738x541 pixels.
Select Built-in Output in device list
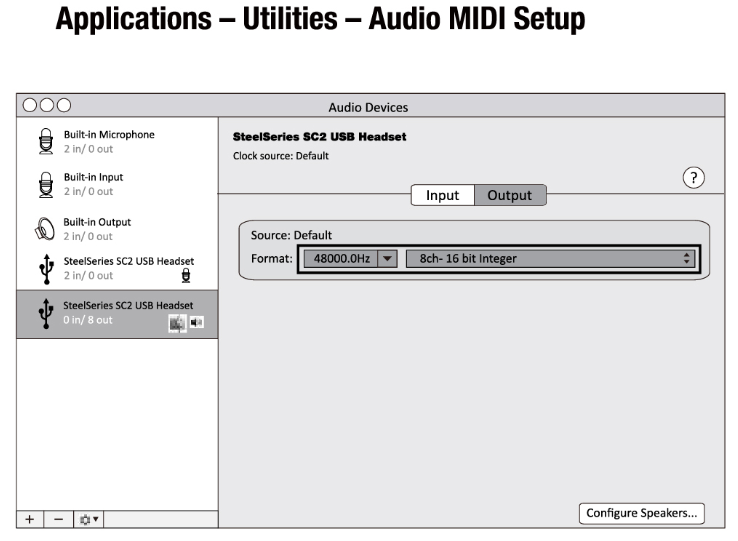(x=117, y=229)
